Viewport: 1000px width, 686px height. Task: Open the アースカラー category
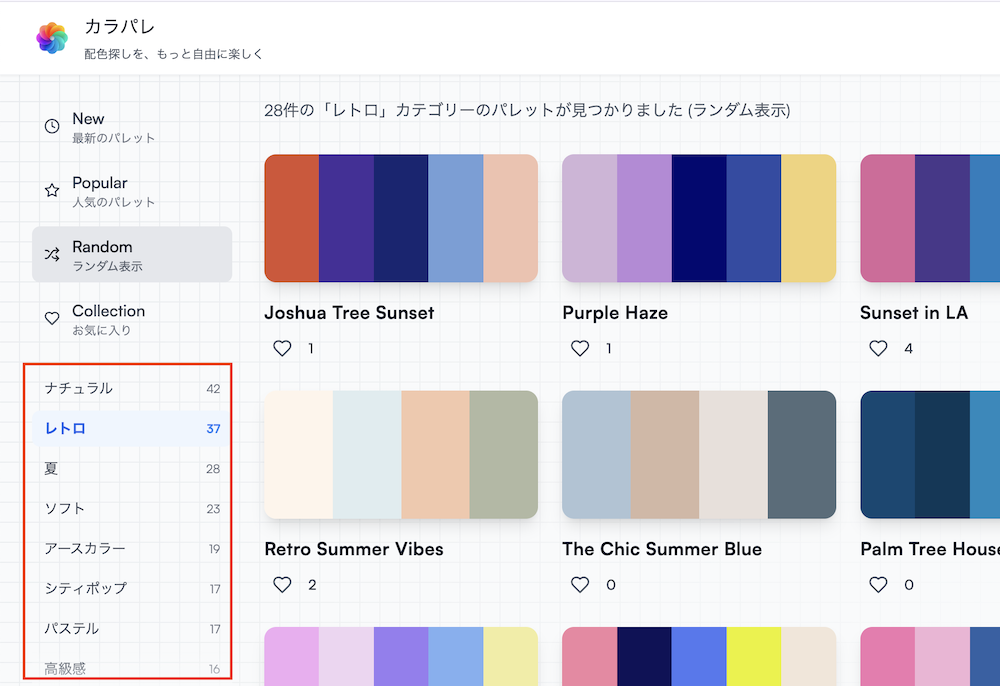click(132, 548)
